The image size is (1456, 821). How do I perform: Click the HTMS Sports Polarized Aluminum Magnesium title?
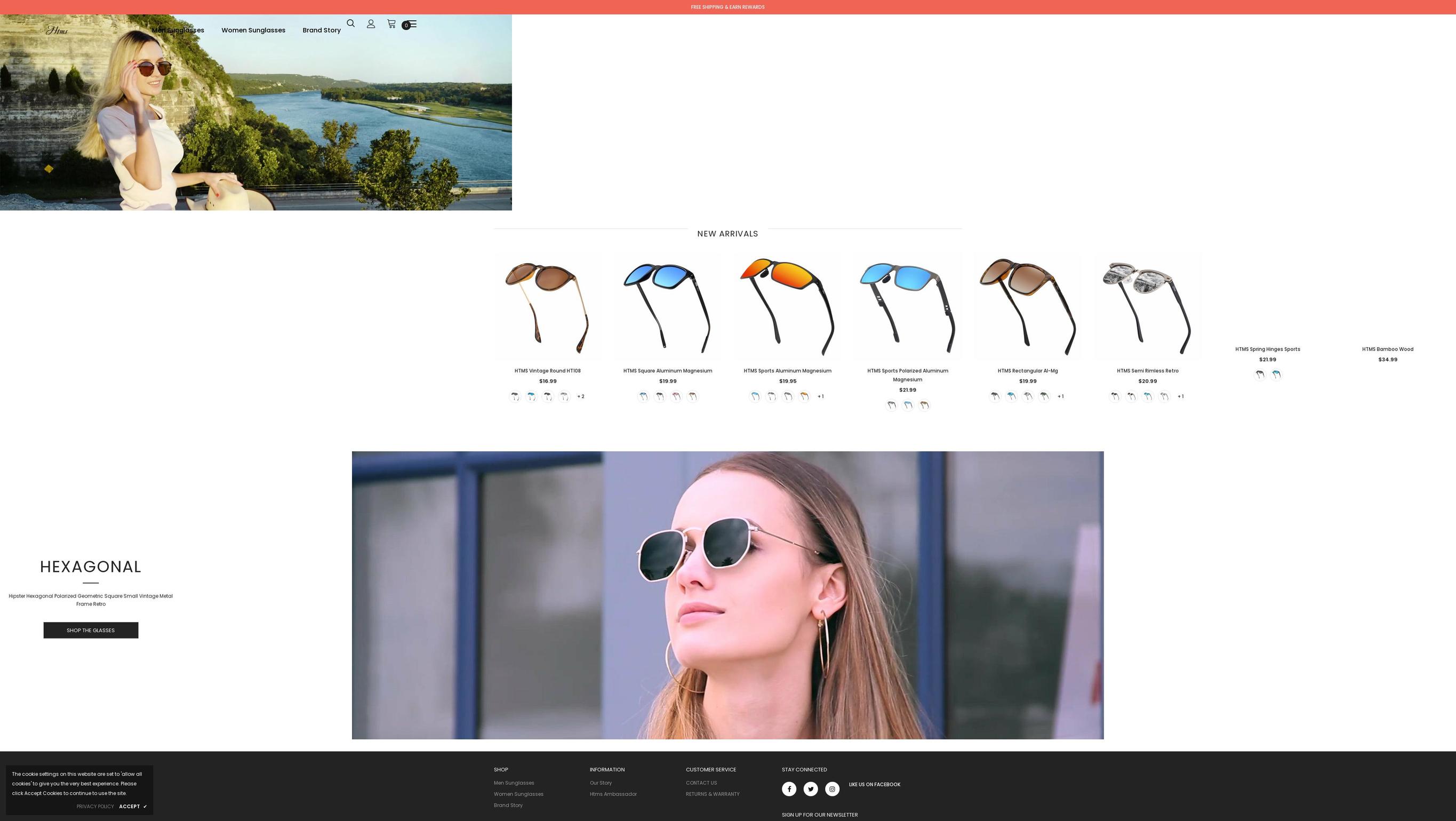[908, 375]
